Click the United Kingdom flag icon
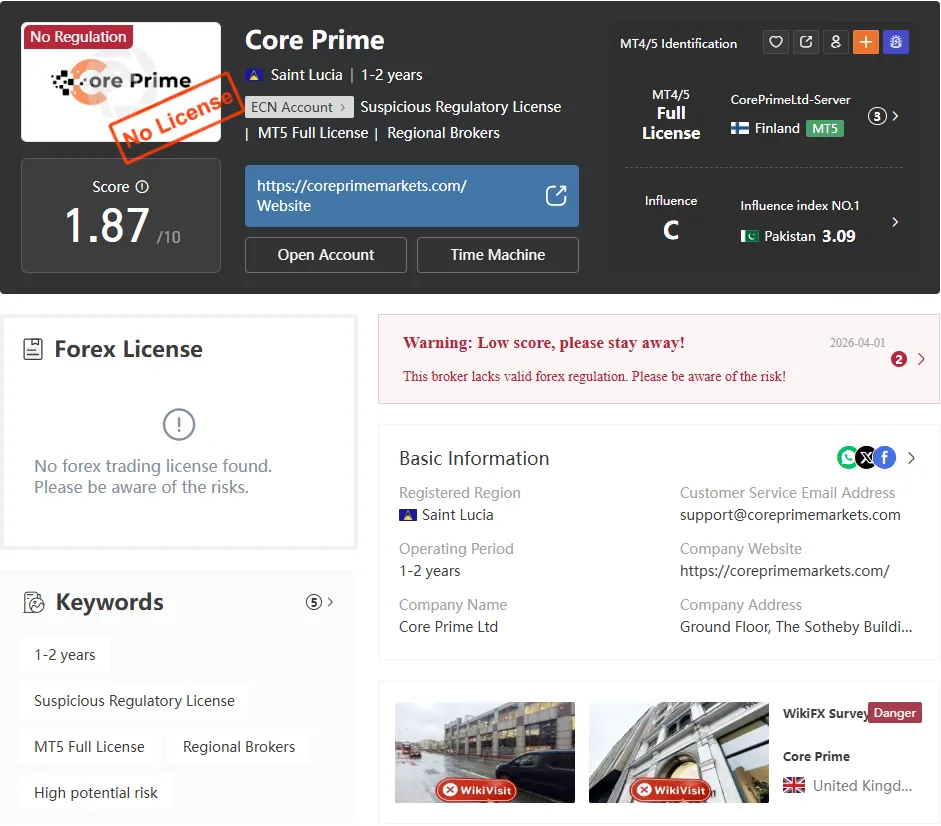Screen dimensions: 941x826 tap(793, 785)
